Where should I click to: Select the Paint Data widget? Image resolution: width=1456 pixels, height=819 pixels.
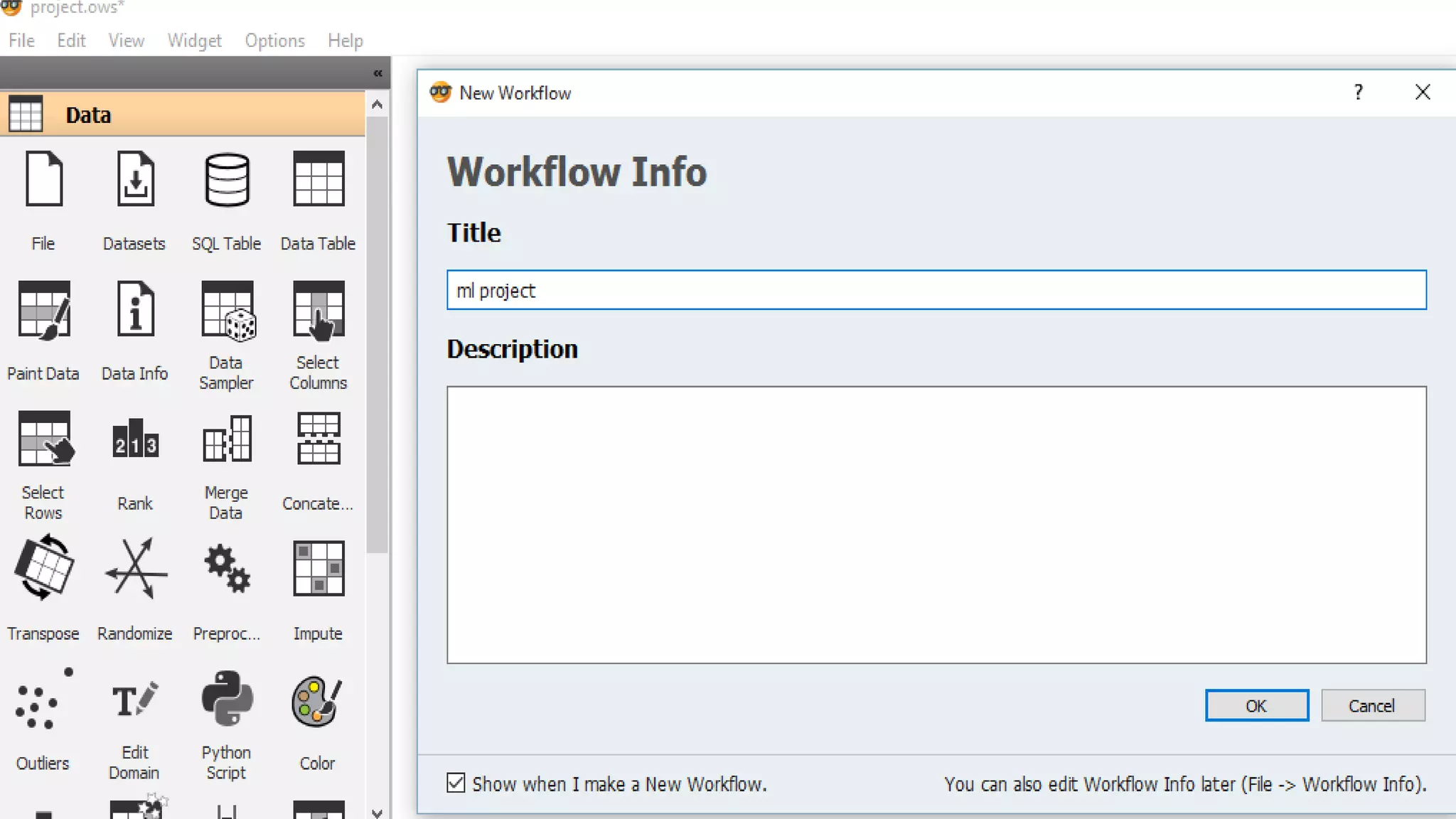(x=43, y=311)
